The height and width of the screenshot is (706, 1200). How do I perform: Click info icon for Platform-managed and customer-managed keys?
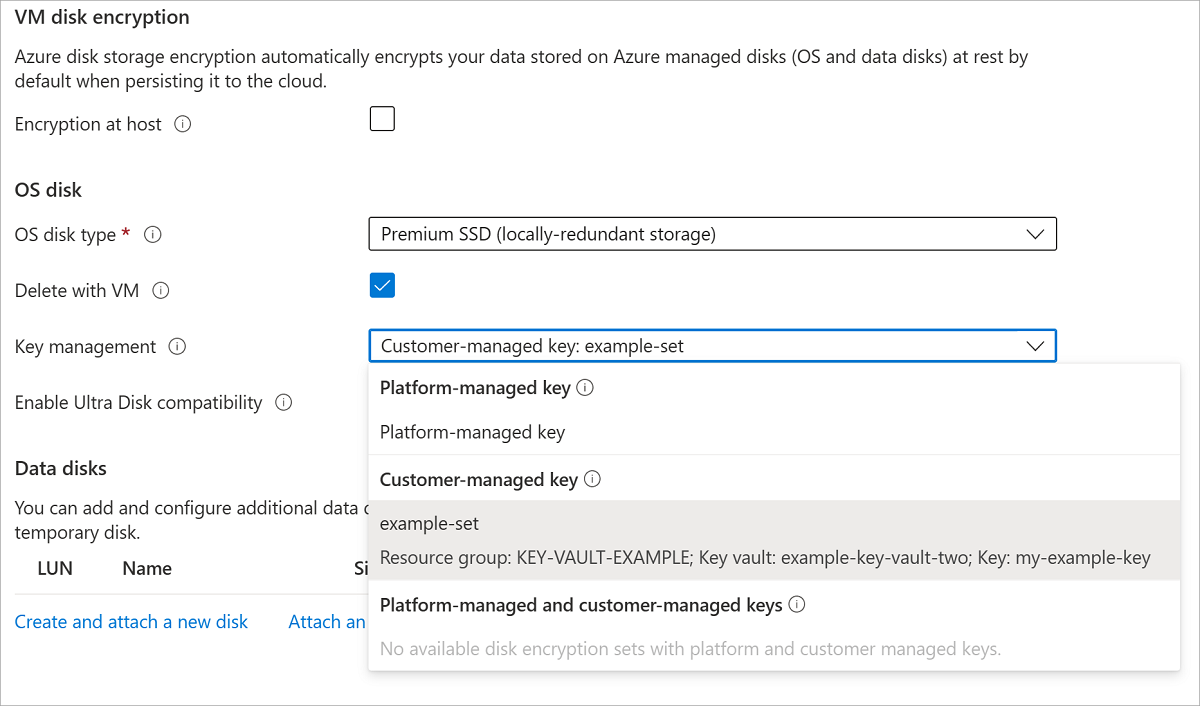[x=797, y=605]
